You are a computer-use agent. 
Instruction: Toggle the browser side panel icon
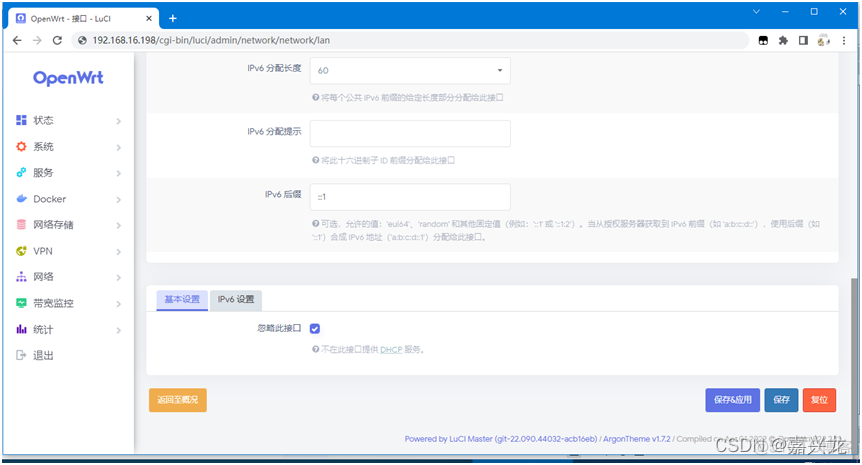tap(803, 40)
